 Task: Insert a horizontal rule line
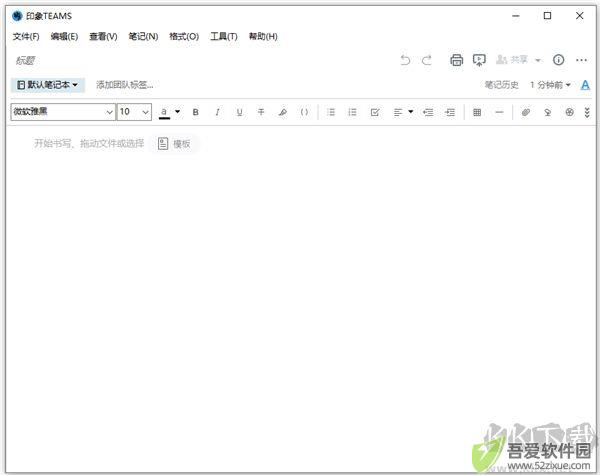point(499,112)
